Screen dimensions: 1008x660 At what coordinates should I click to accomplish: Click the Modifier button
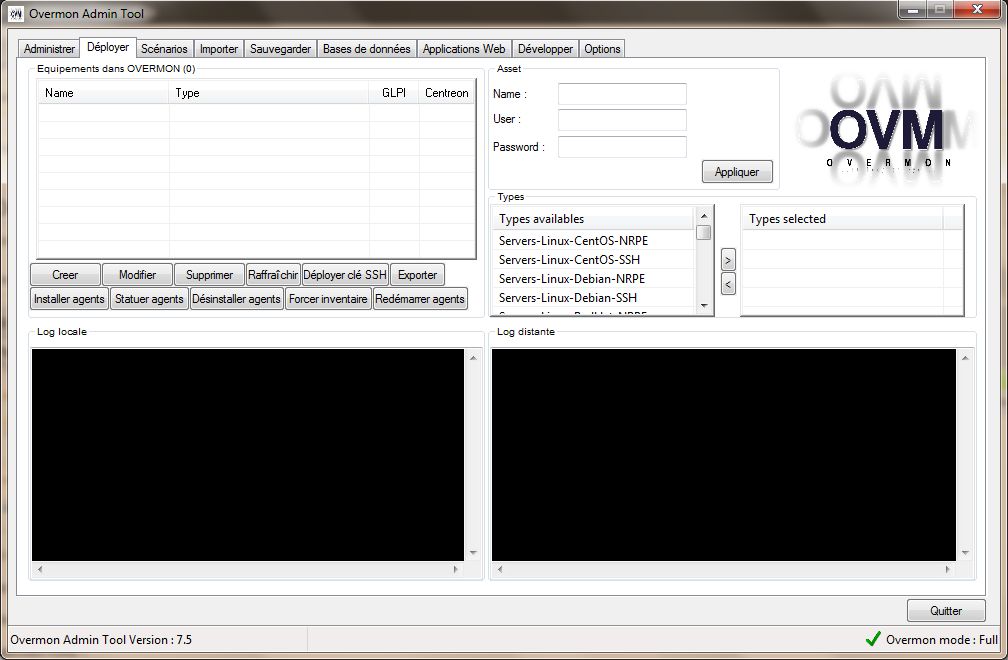pyautogui.click(x=138, y=274)
